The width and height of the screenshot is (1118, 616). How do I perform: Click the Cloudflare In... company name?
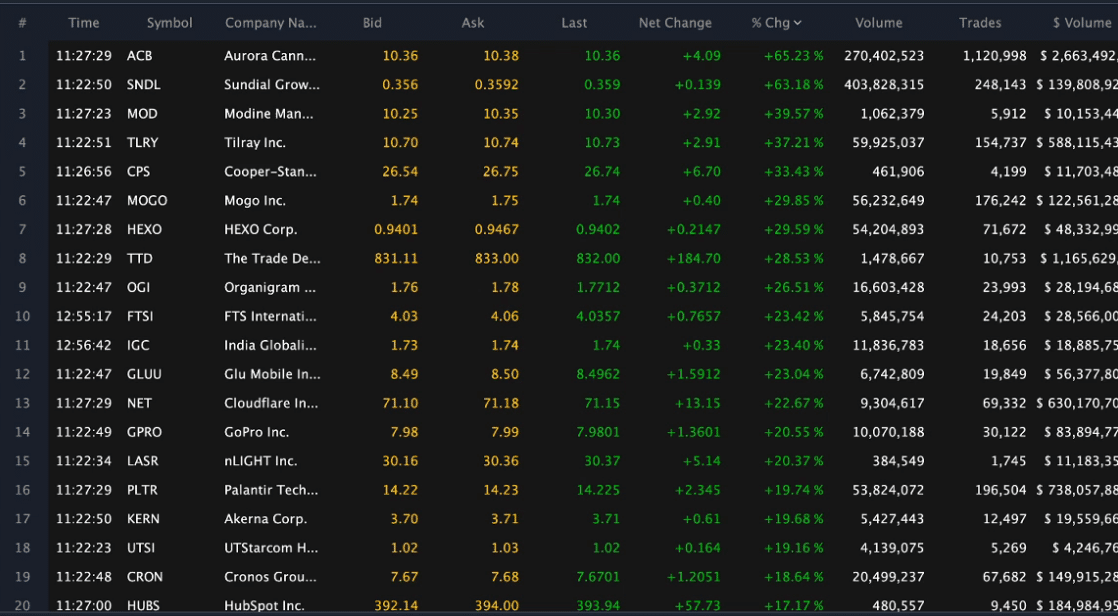point(271,404)
